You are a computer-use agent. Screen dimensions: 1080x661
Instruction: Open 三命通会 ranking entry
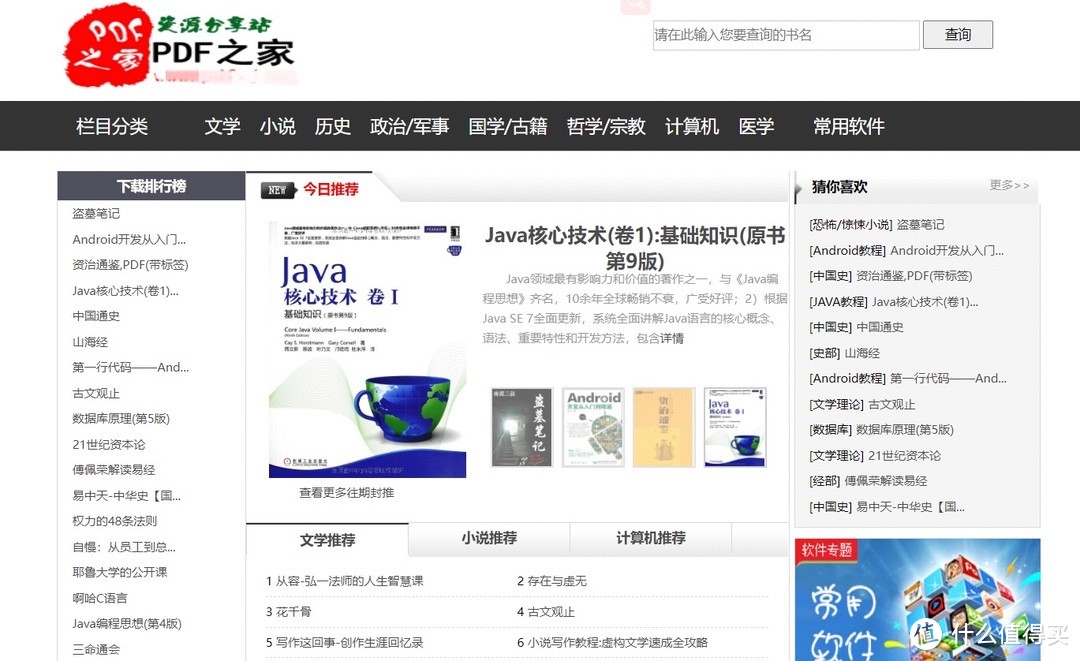tap(96, 649)
